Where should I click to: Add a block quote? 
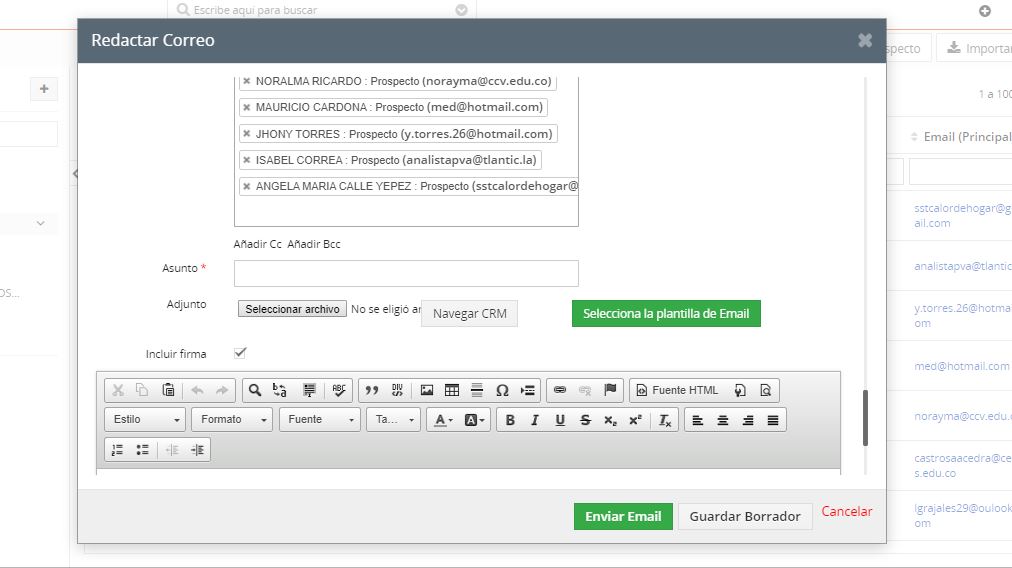click(372, 390)
